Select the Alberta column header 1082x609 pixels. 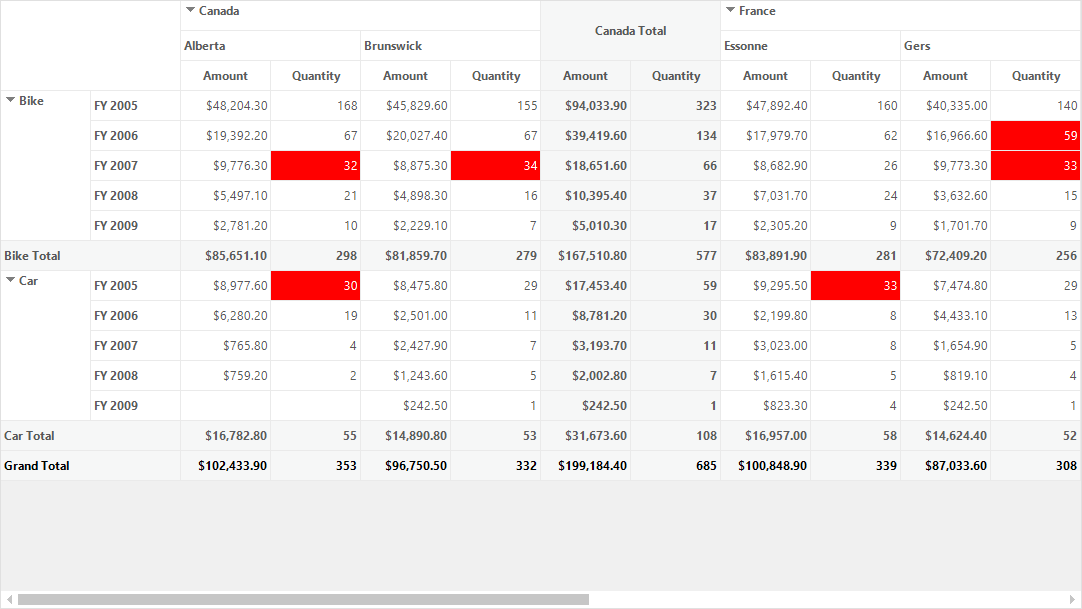[x=270, y=46]
